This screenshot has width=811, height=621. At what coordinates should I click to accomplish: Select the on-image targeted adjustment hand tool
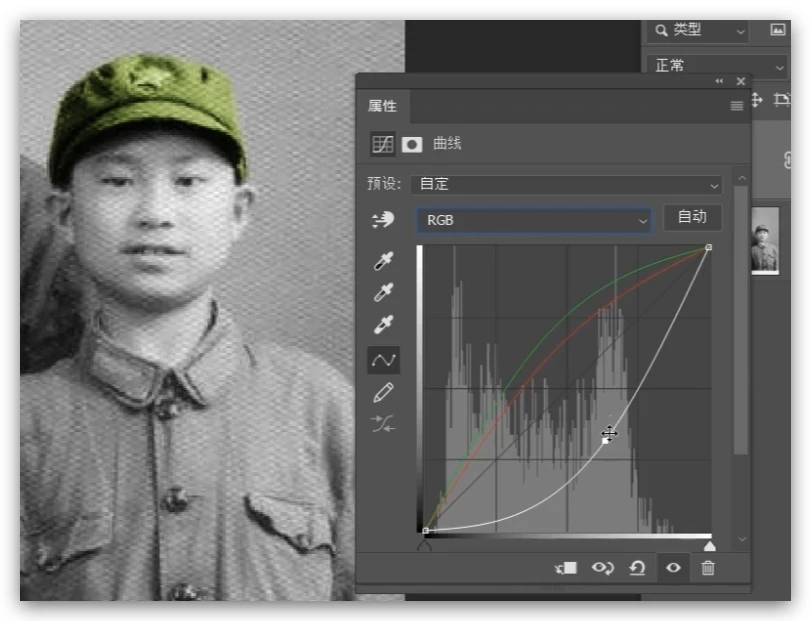click(x=383, y=220)
